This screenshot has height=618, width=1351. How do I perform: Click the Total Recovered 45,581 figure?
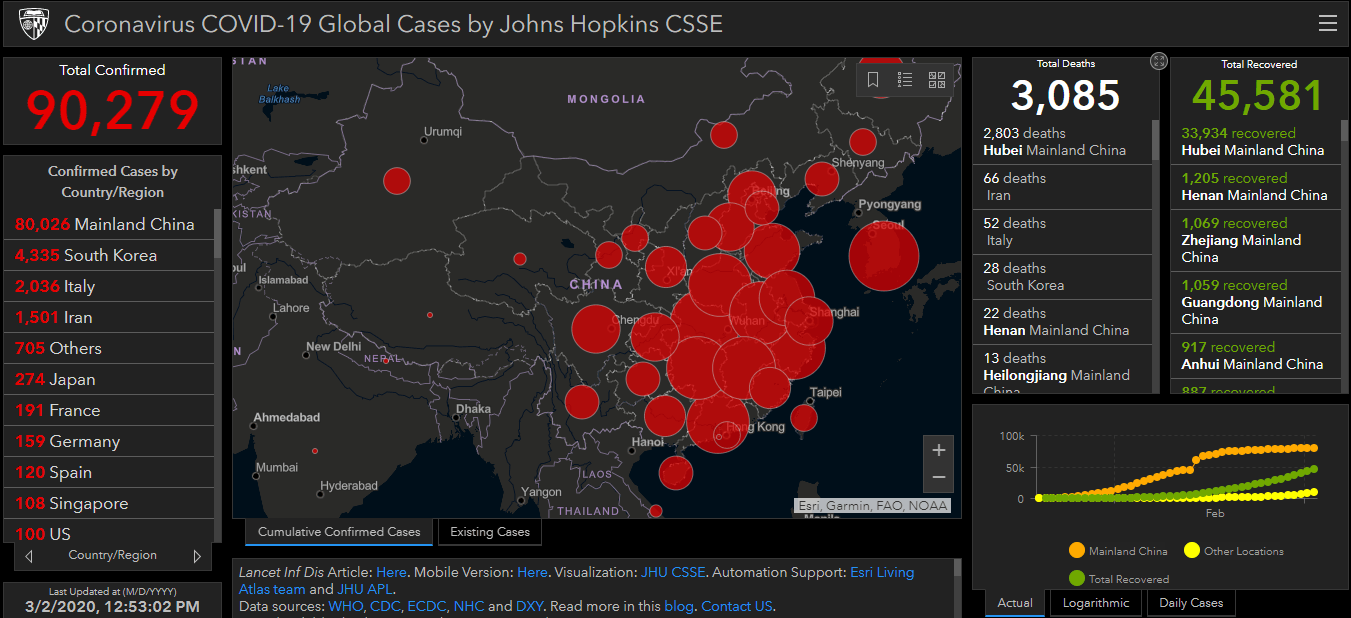point(1257,95)
